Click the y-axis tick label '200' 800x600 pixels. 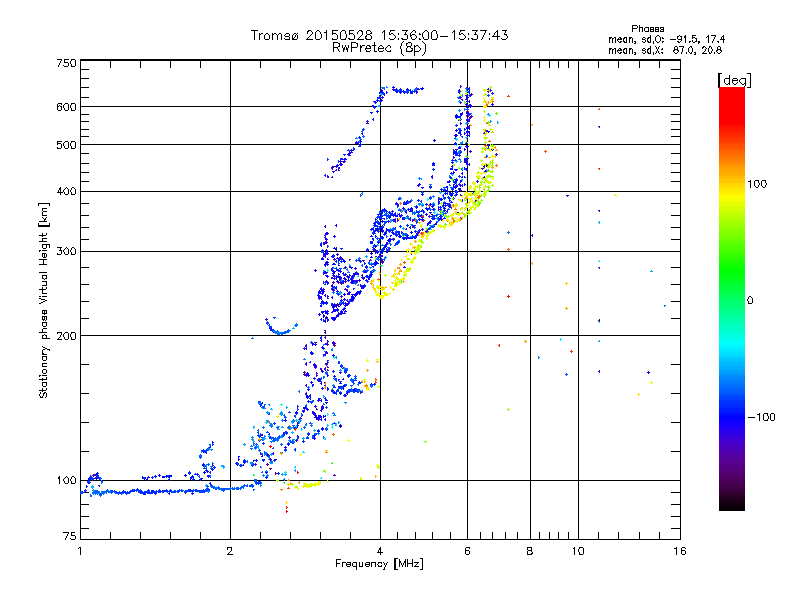[x=66, y=336]
